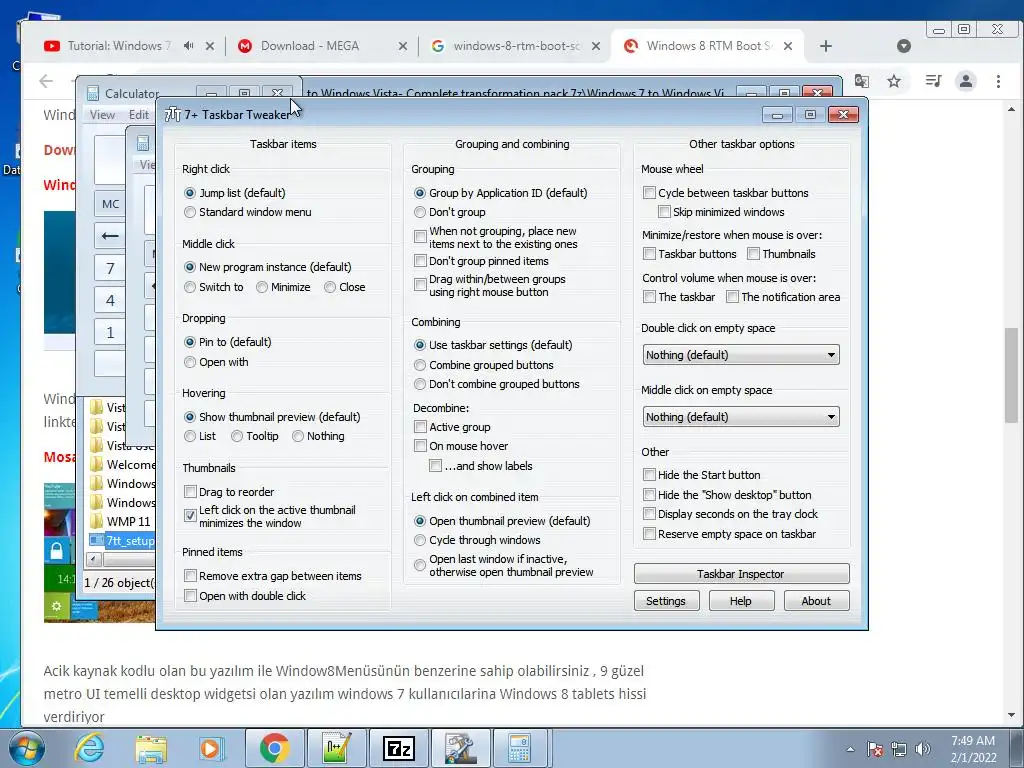Select the 7tt_setup file row
The height and width of the screenshot is (768, 1024).
122,541
